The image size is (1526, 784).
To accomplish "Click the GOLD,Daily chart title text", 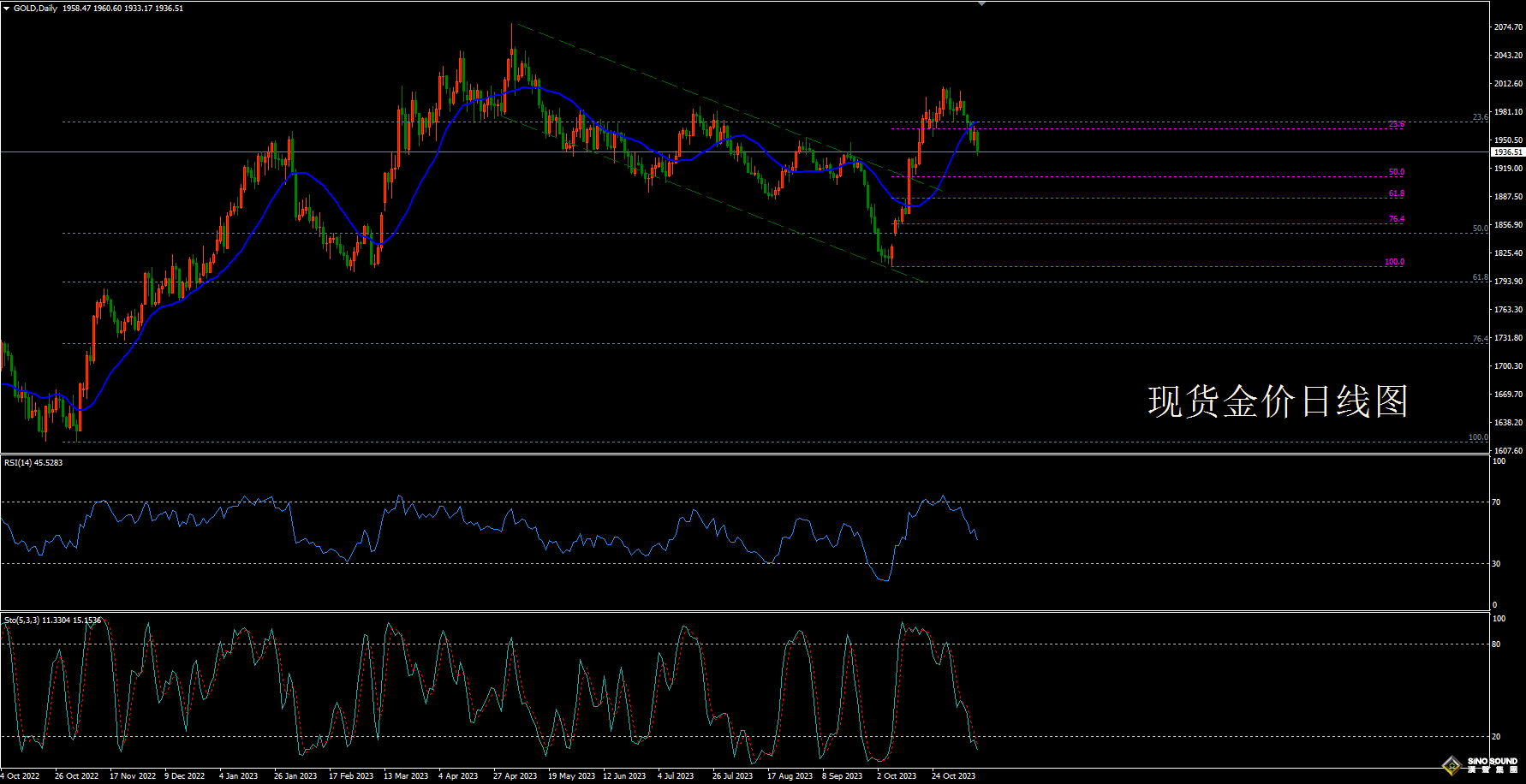I will click(36, 9).
